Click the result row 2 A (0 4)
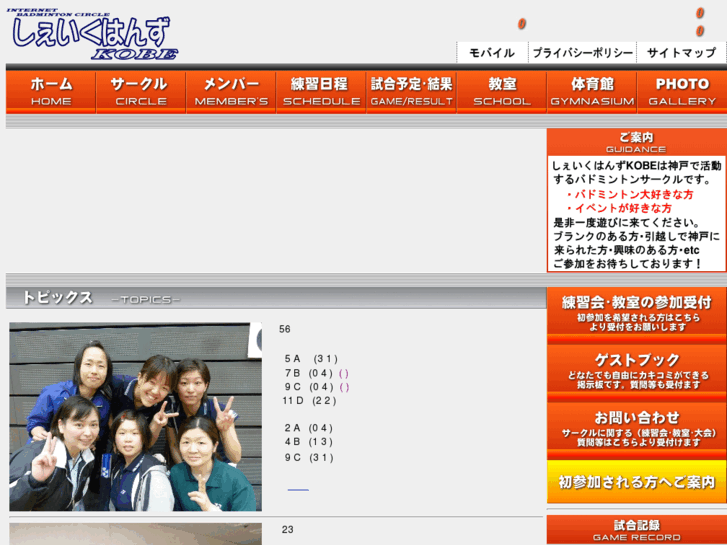The width and height of the screenshot is (727, 545). click(309, 428)
